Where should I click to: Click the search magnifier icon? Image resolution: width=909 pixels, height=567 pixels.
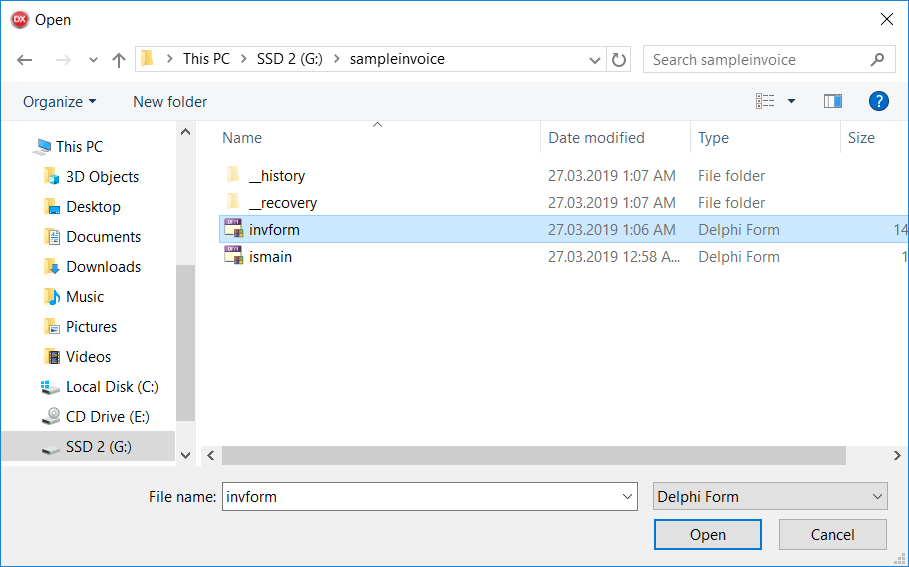pos(878,59)
